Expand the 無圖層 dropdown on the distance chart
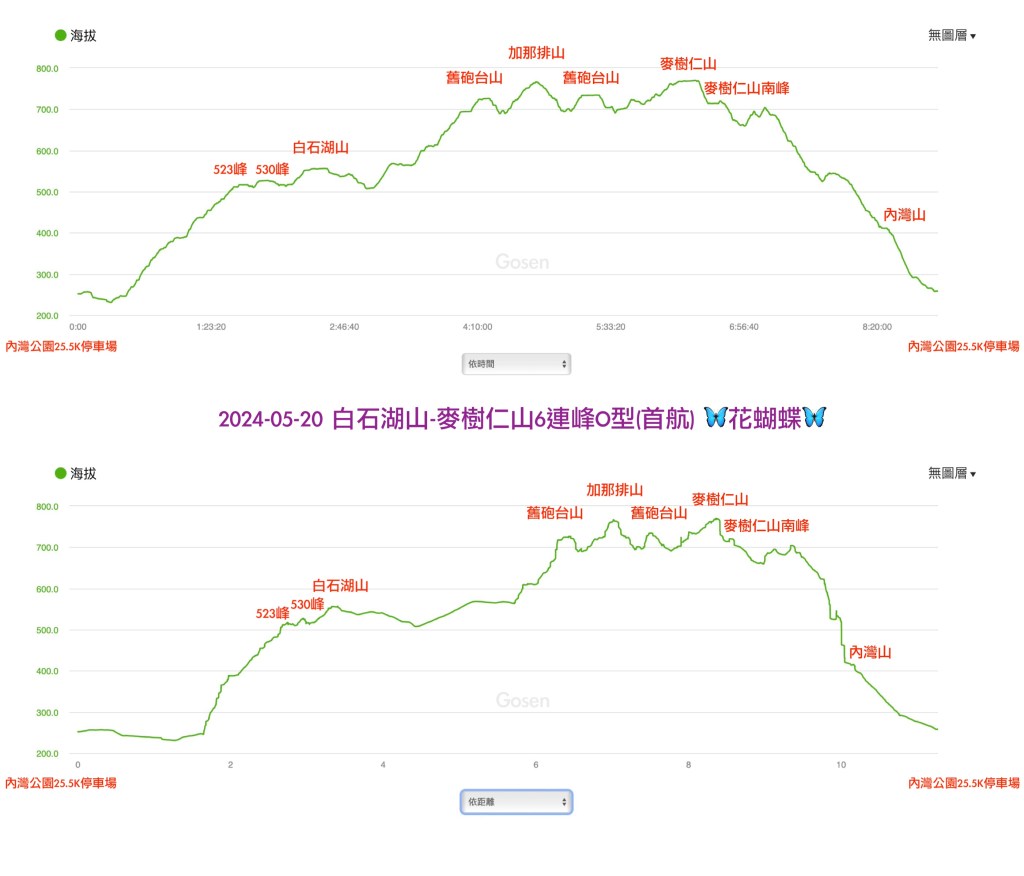The height and width of the screenshot is (876, 1024). tap(951, 474)
